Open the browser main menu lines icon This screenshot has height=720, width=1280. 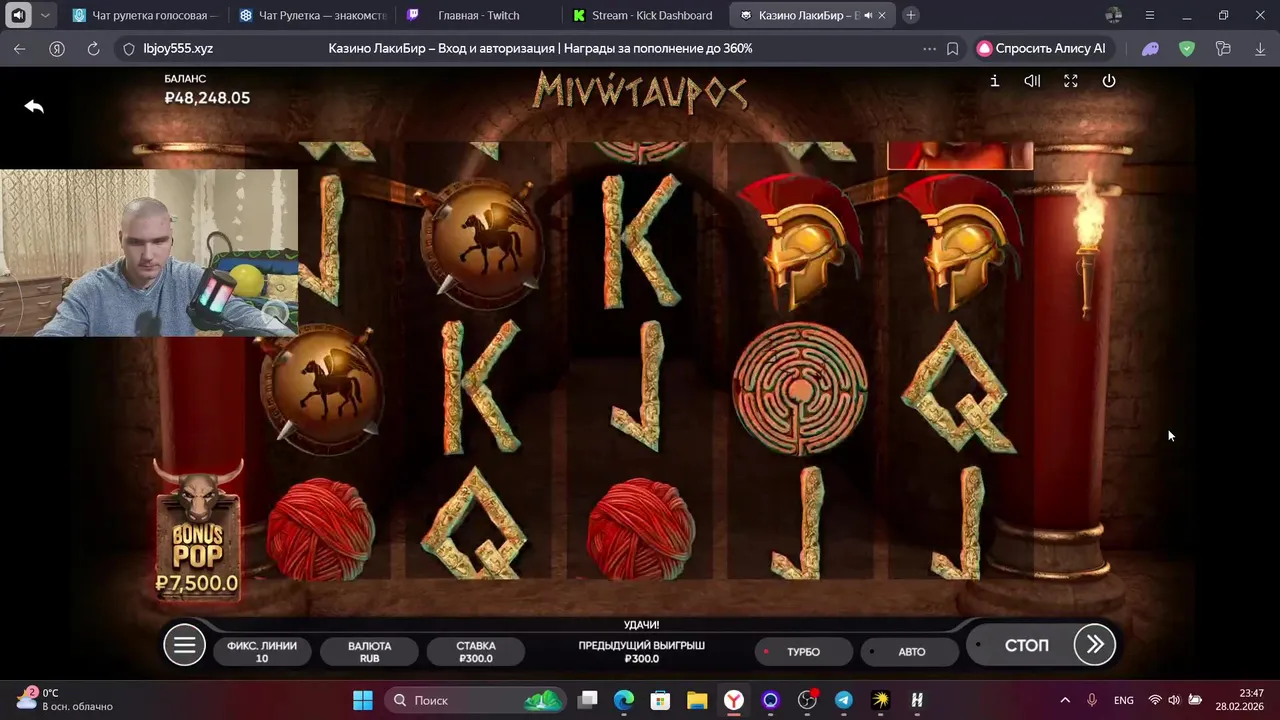point(1150,15)
